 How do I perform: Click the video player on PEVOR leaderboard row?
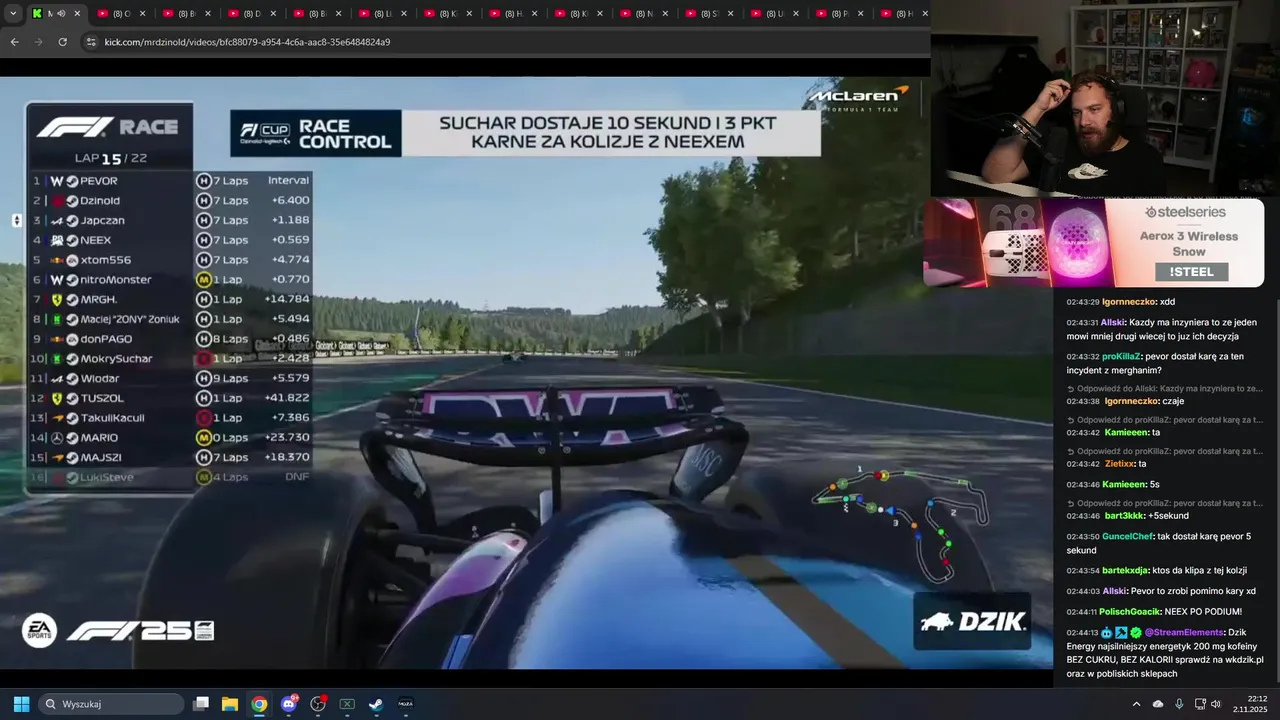(x=171, y=181)
